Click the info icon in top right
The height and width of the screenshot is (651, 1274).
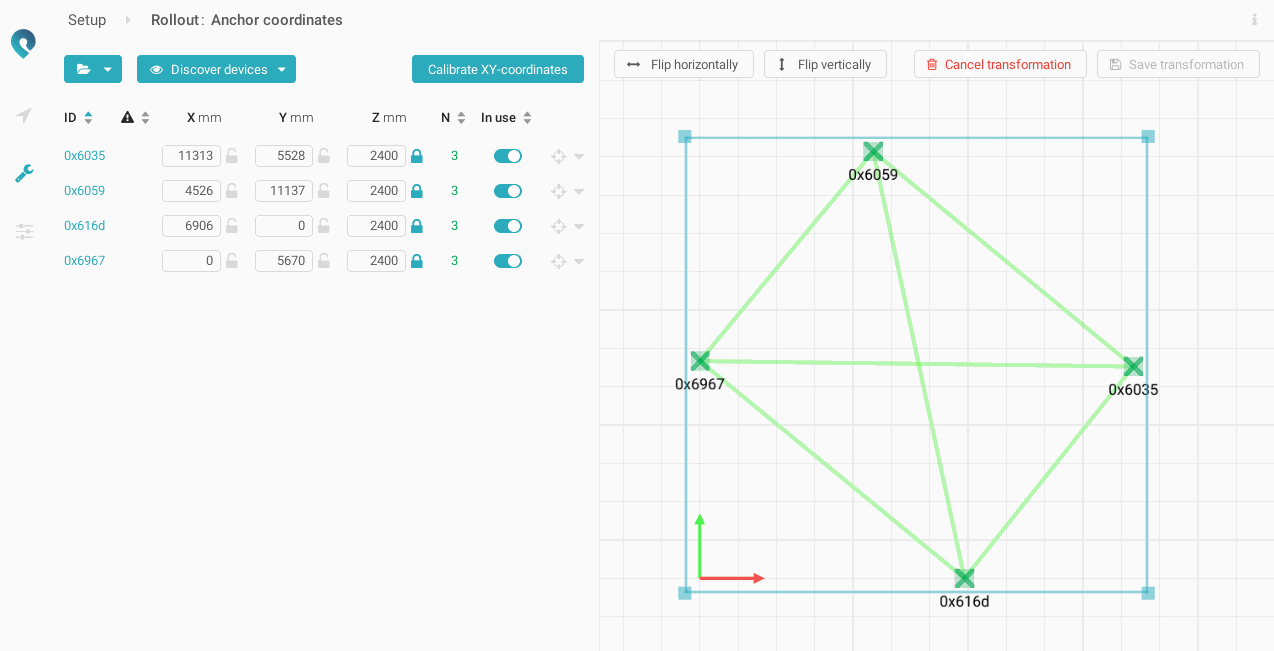click(x=1254, y=20)
